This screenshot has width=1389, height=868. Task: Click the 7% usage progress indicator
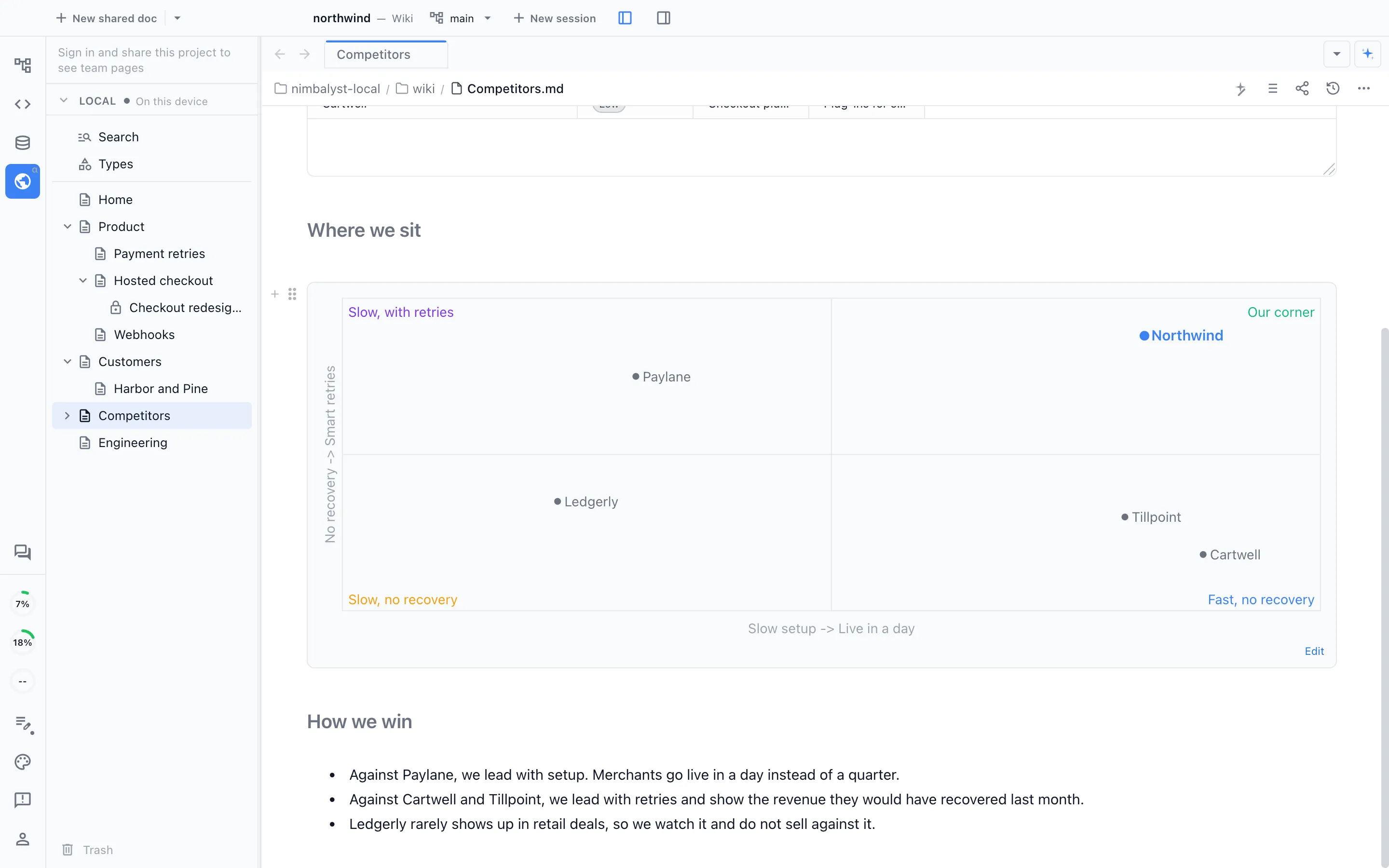coord(22,603)
